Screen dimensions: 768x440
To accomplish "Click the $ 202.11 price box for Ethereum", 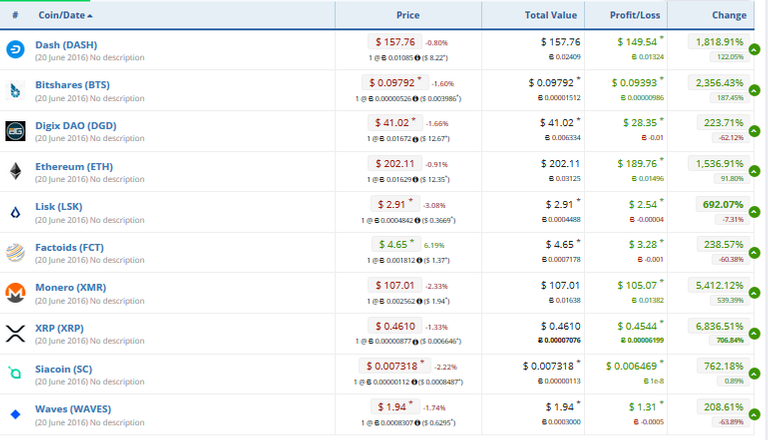I will (x=395, y=164).
